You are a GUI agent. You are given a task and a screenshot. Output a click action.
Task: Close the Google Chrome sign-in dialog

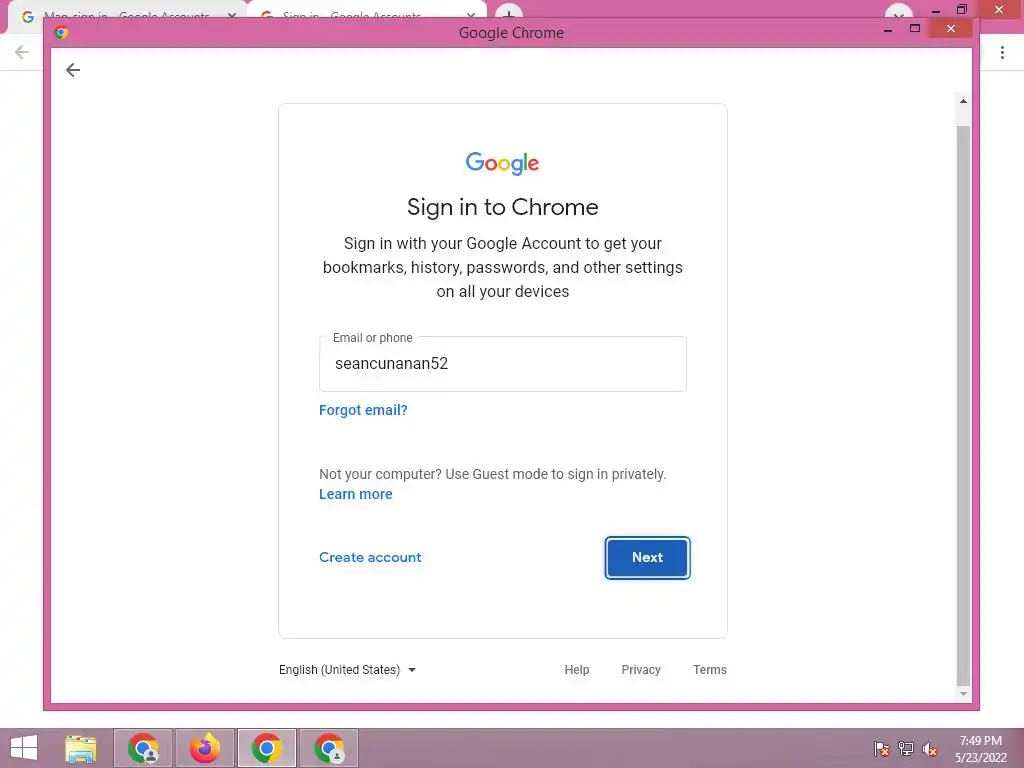(x=951, y=29)
